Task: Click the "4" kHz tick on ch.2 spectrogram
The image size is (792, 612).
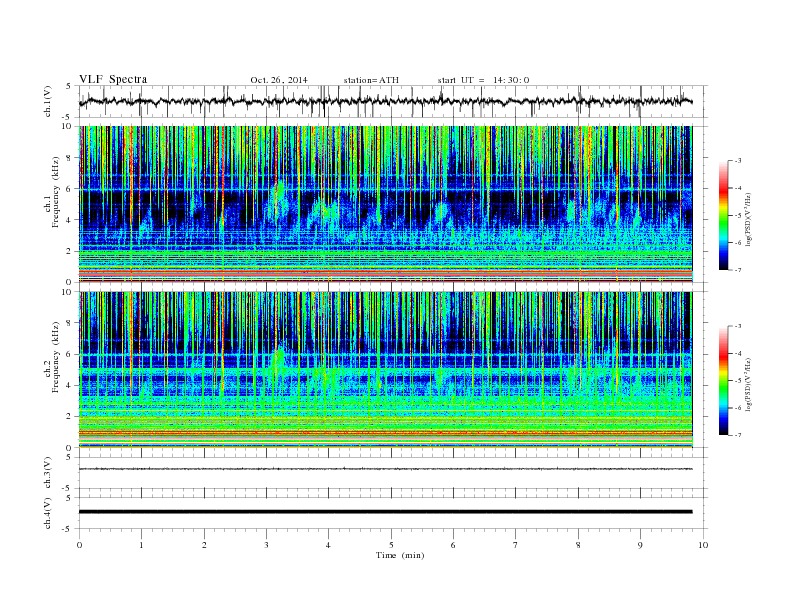Action: [x=69, y=385]
